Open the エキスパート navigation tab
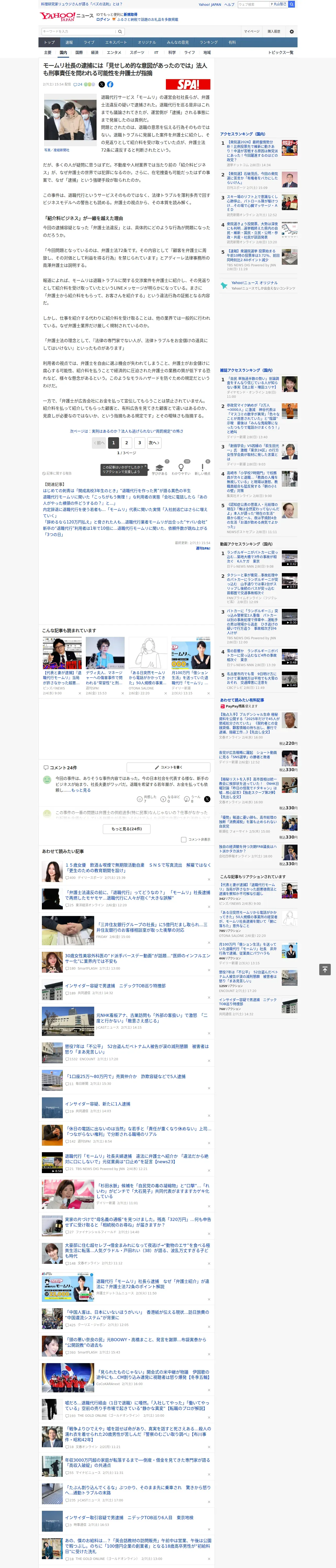 click(x=116, y=43)
